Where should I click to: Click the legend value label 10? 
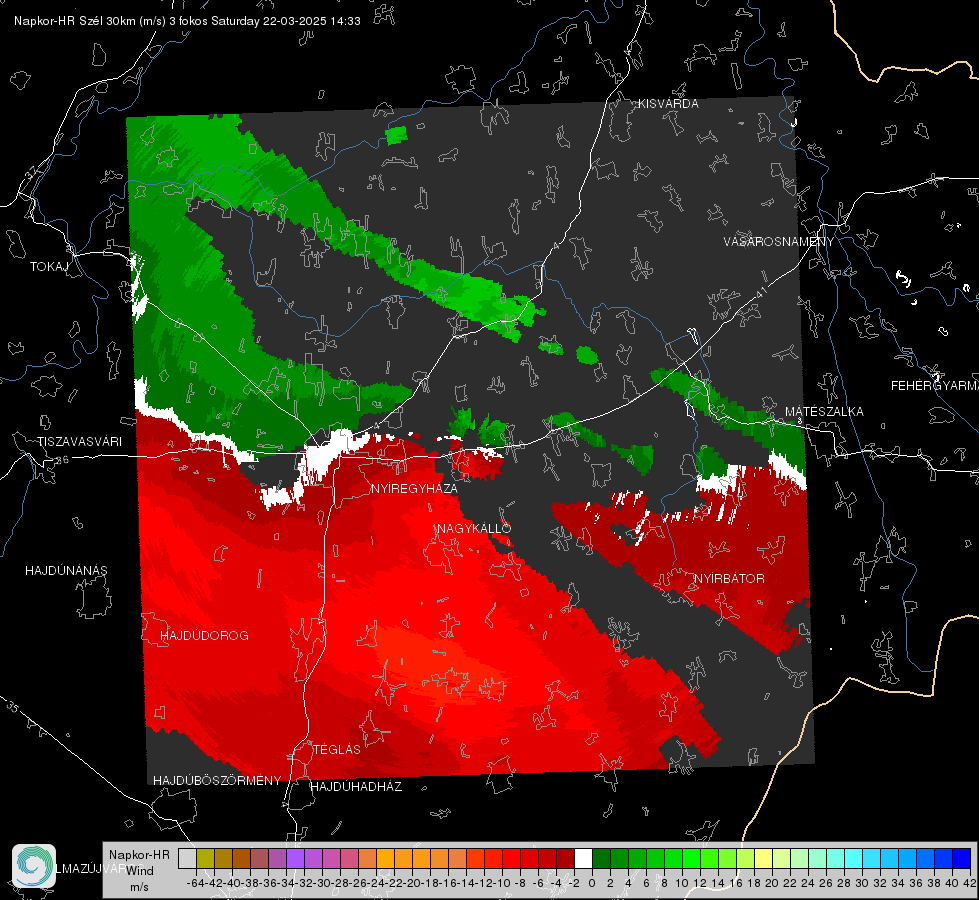[681, 883]
